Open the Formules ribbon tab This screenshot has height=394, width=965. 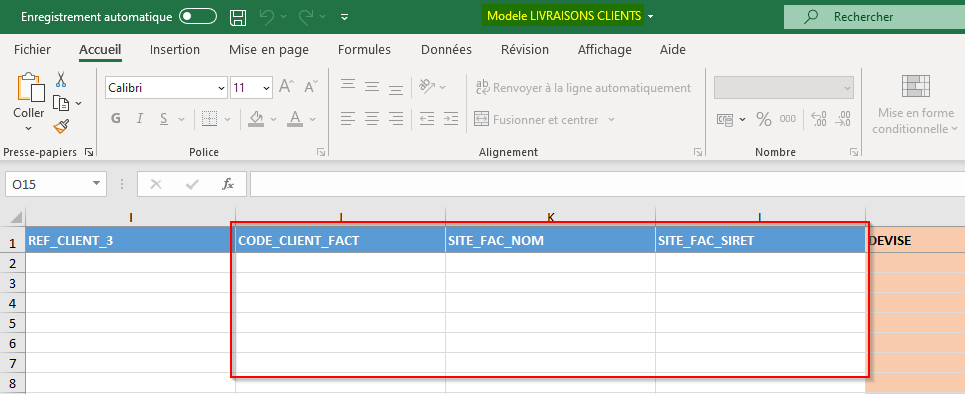(x=364, y=50)
